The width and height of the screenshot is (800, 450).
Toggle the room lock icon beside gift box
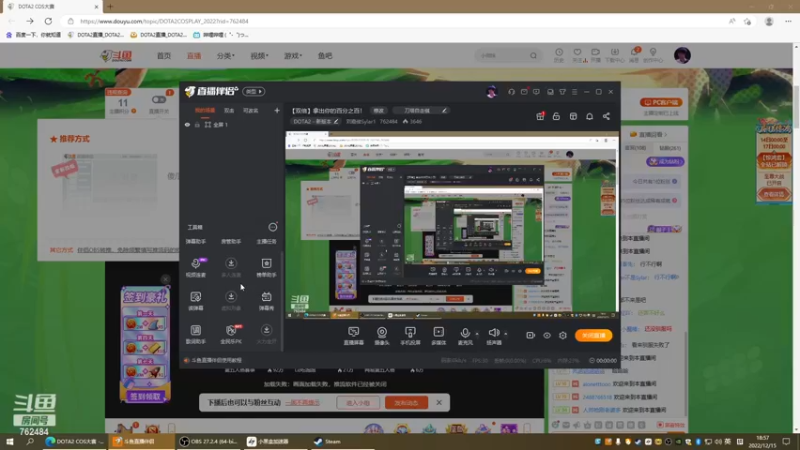point(556,116)
